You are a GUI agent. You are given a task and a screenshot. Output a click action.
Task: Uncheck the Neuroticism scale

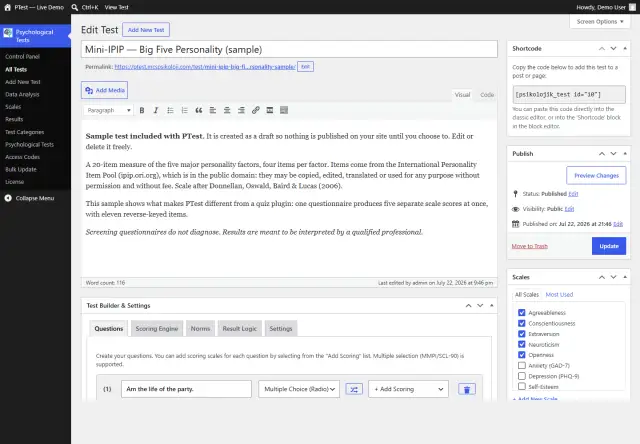coord(522,344)
